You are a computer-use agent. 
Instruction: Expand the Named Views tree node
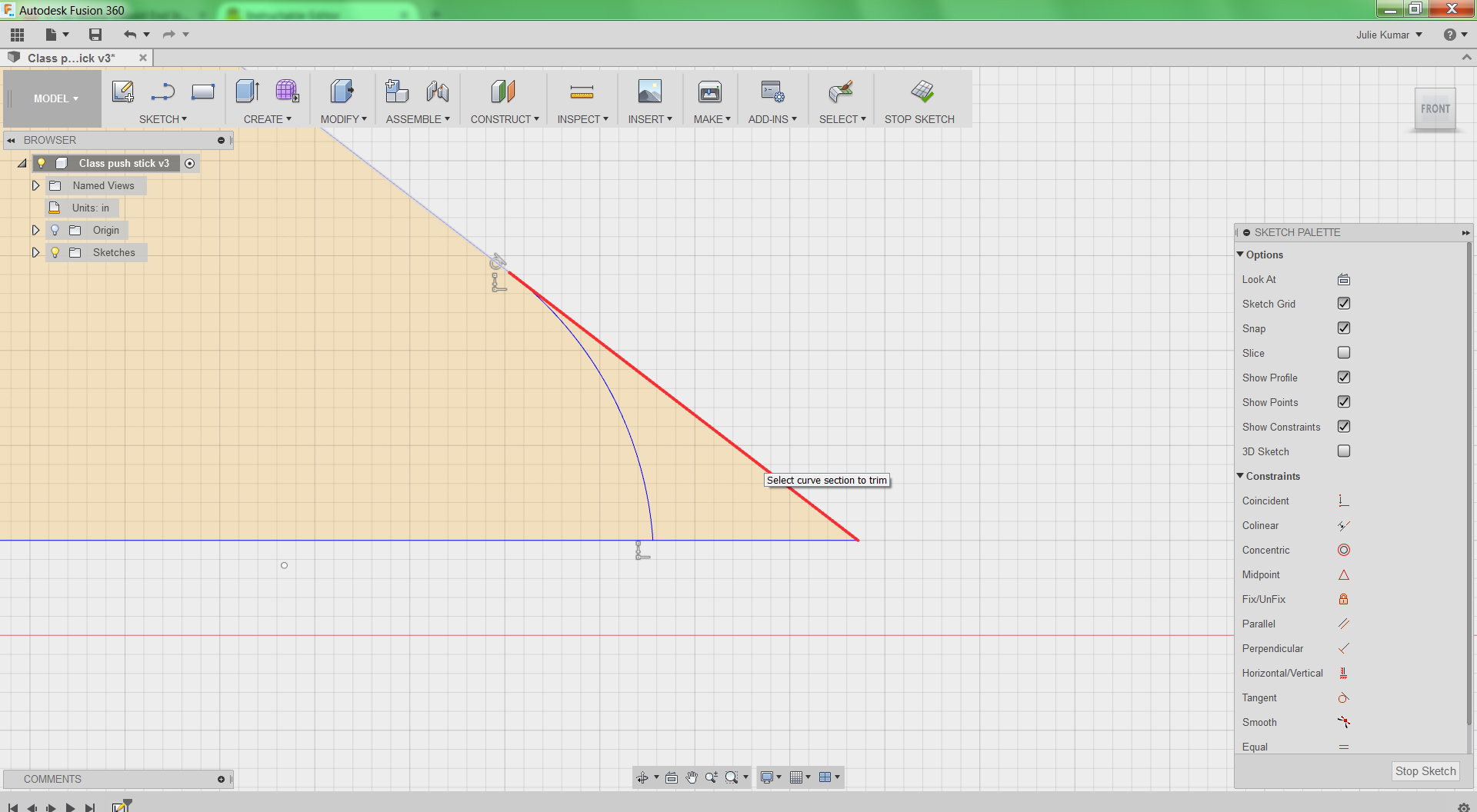pyautogui.click(x=35, y=185)
